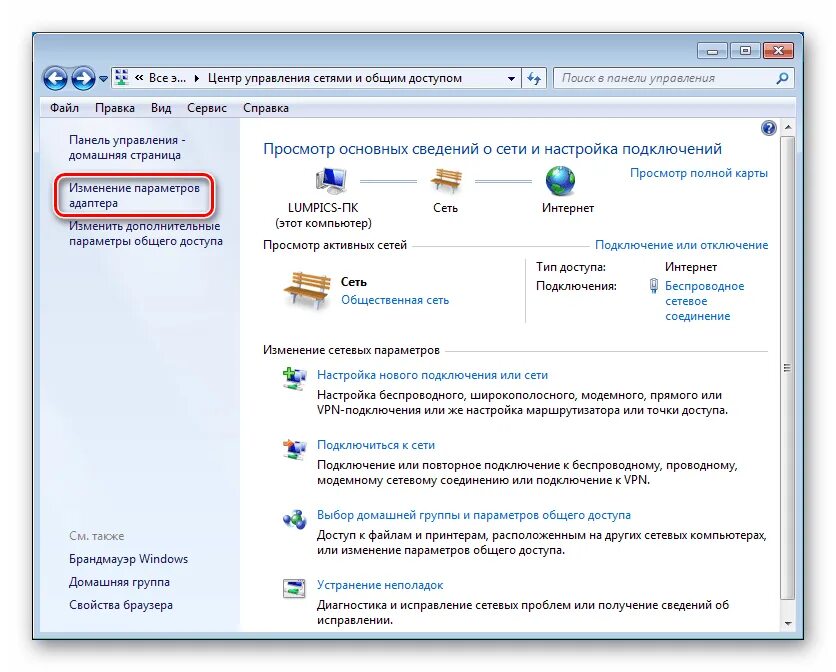This screenshot has height=672, width=836.
Task: Open the address bar history dropdown arrow
Action: coord(511,78)
